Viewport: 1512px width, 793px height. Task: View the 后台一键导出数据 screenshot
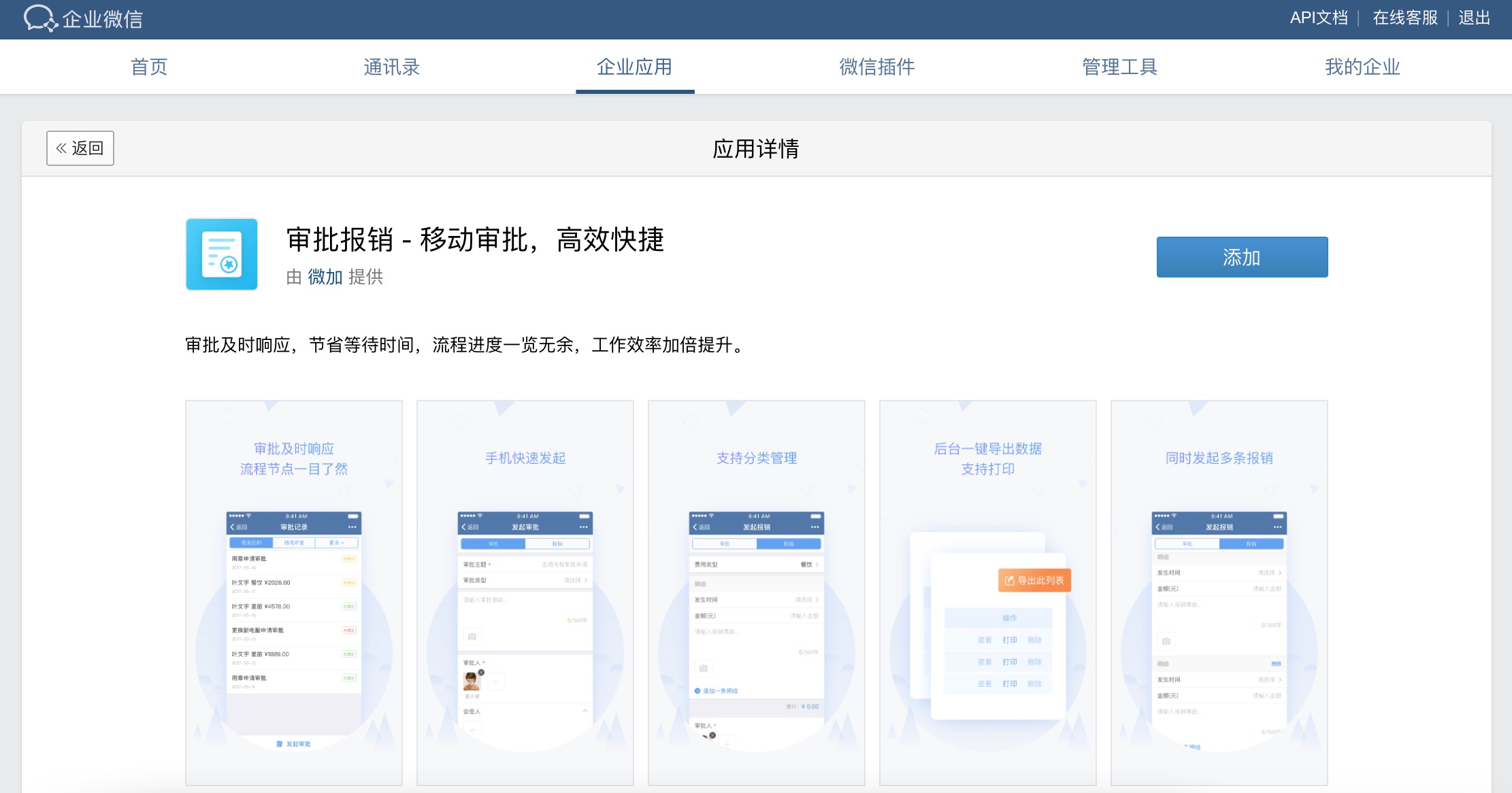click(x=988, y=593)
